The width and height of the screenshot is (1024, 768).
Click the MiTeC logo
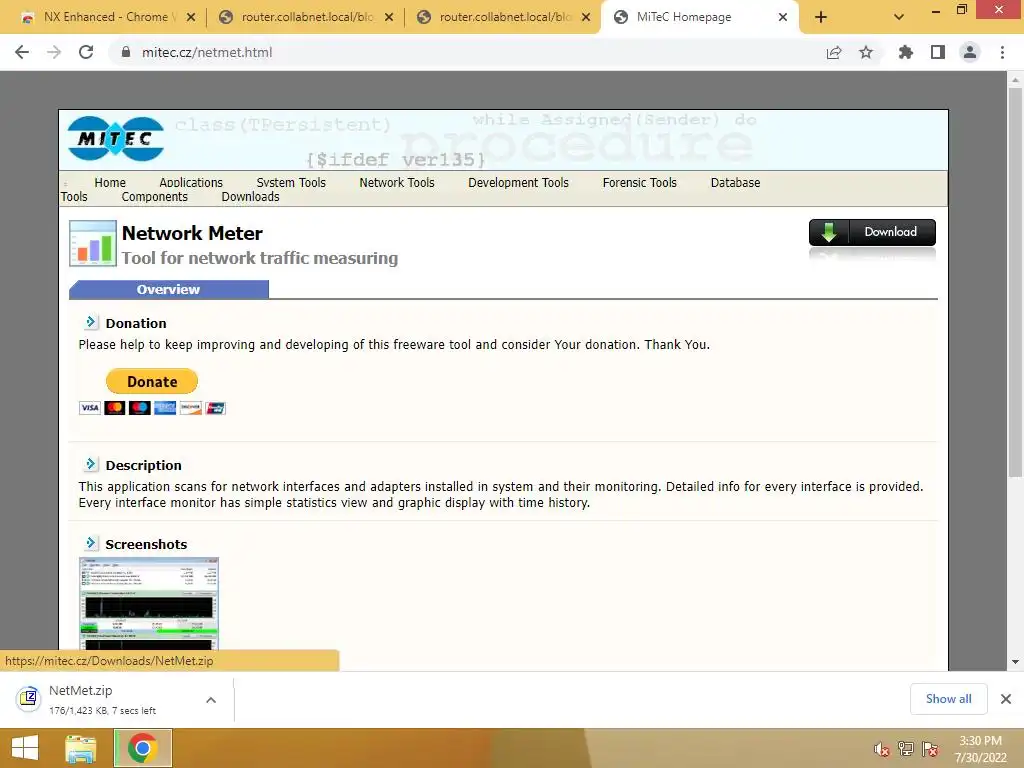pos(116,138)
